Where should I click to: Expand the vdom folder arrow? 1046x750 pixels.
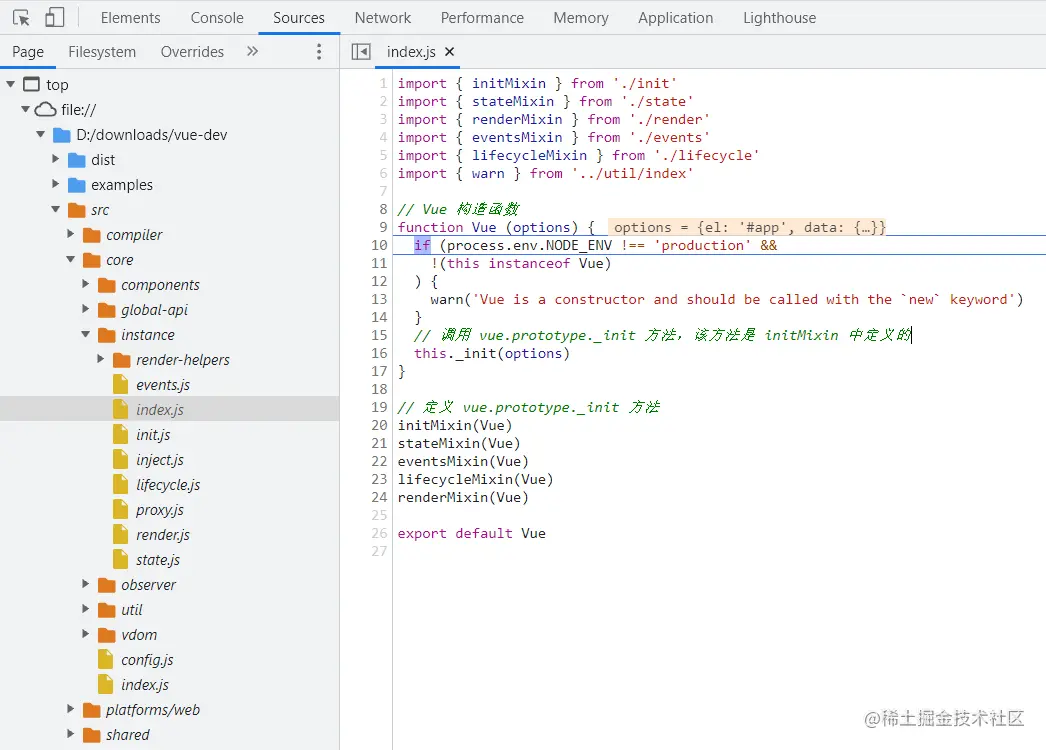pyautogui.click(x=85, y=634)
